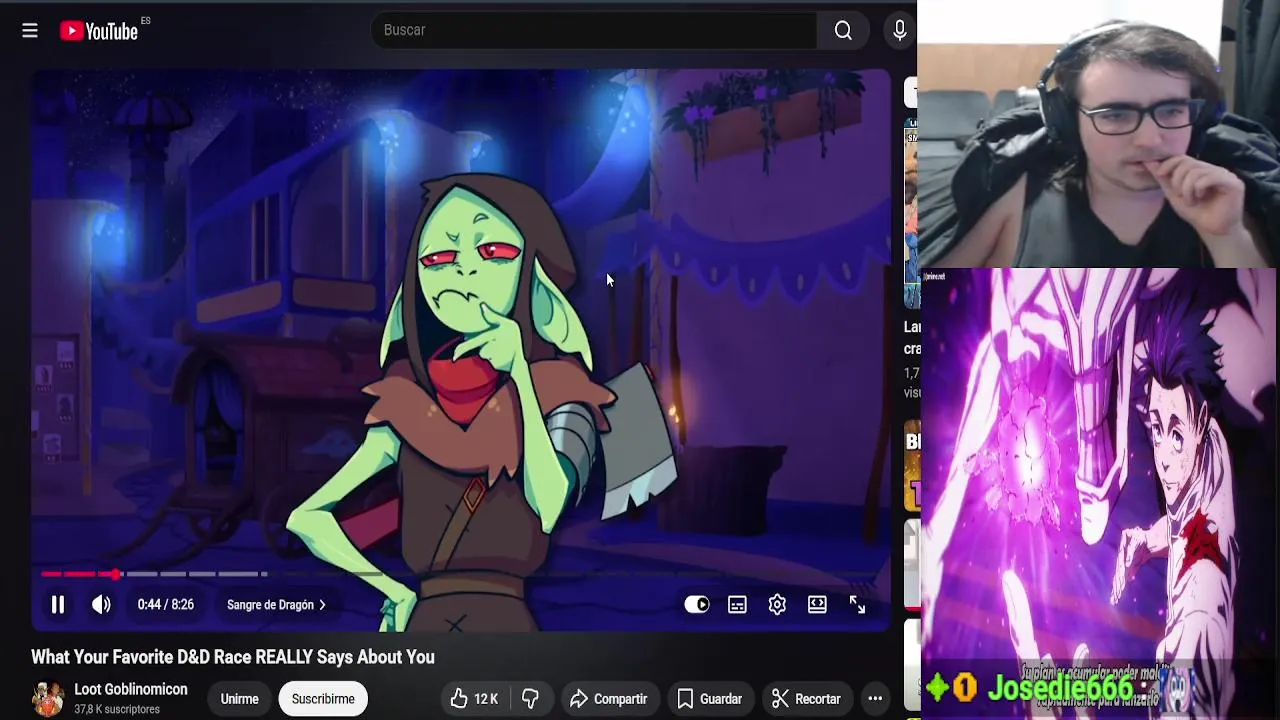This screenshot has height=720, width=1280.
Task: Mute the video volume
Action: (101, 604)
